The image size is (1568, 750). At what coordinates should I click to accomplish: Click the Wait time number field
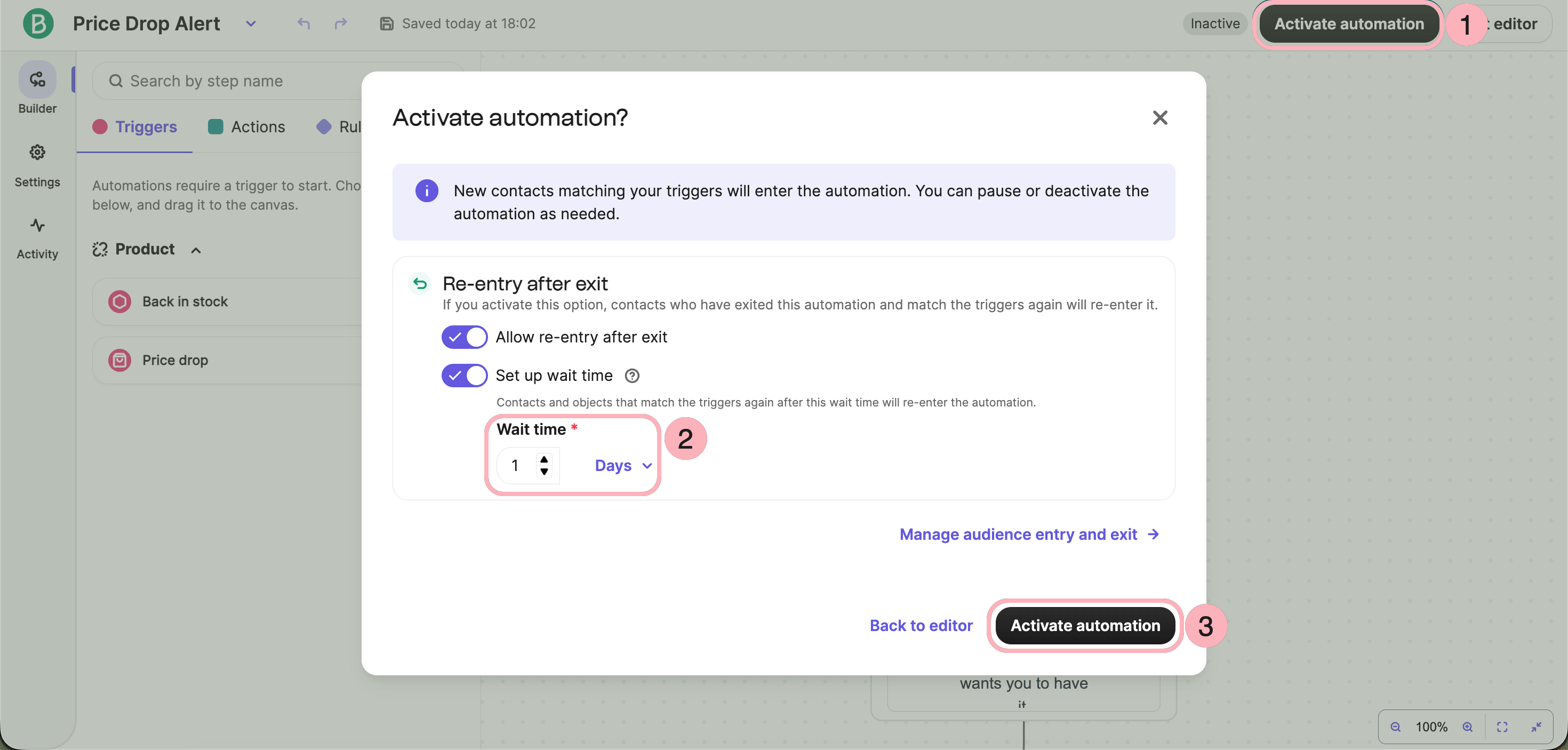[527, 466]
